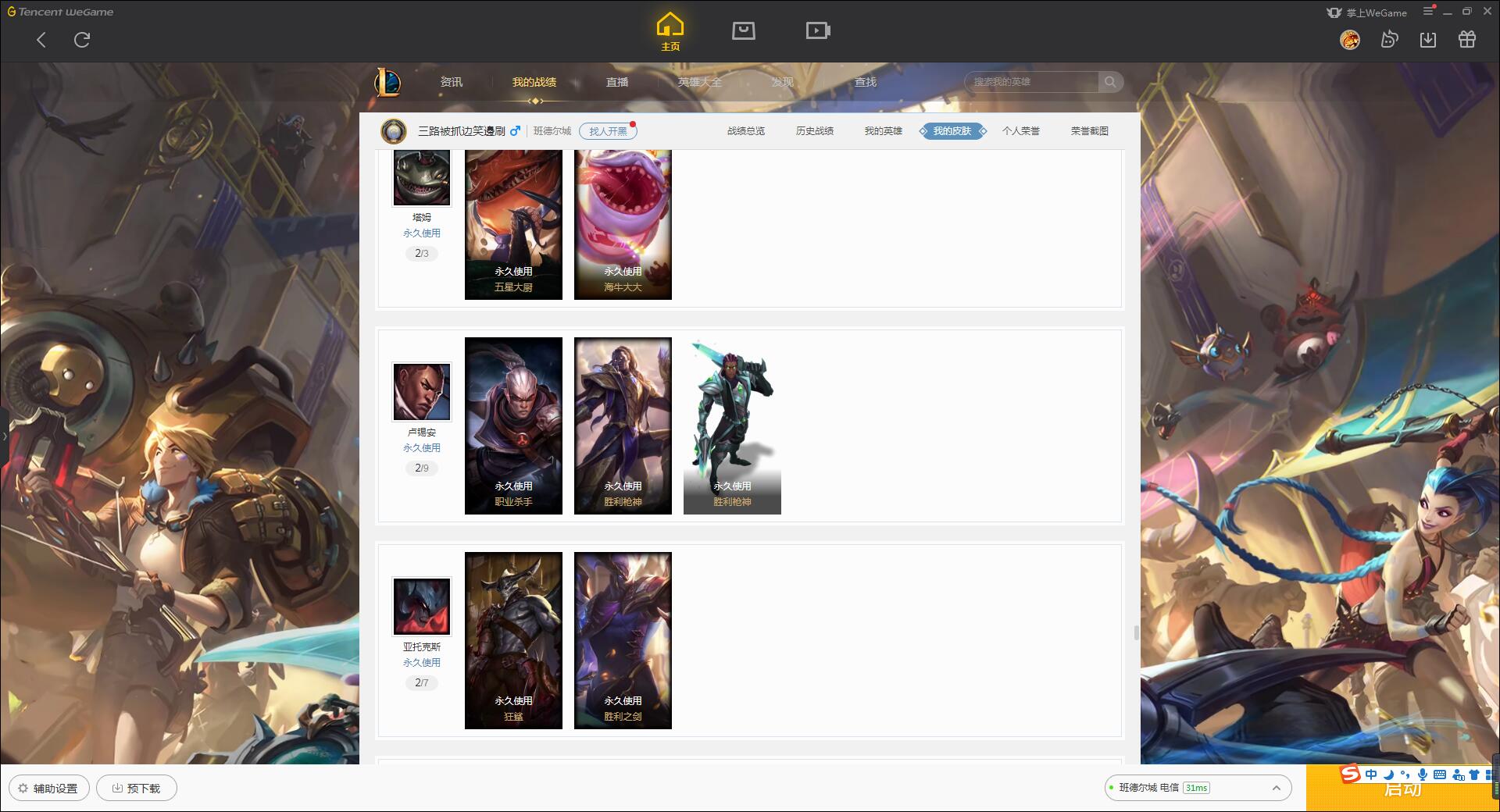Toggle Sogou 中 Chinese input mode
The image size is (1500, 812).
[x=1371, y=775]
